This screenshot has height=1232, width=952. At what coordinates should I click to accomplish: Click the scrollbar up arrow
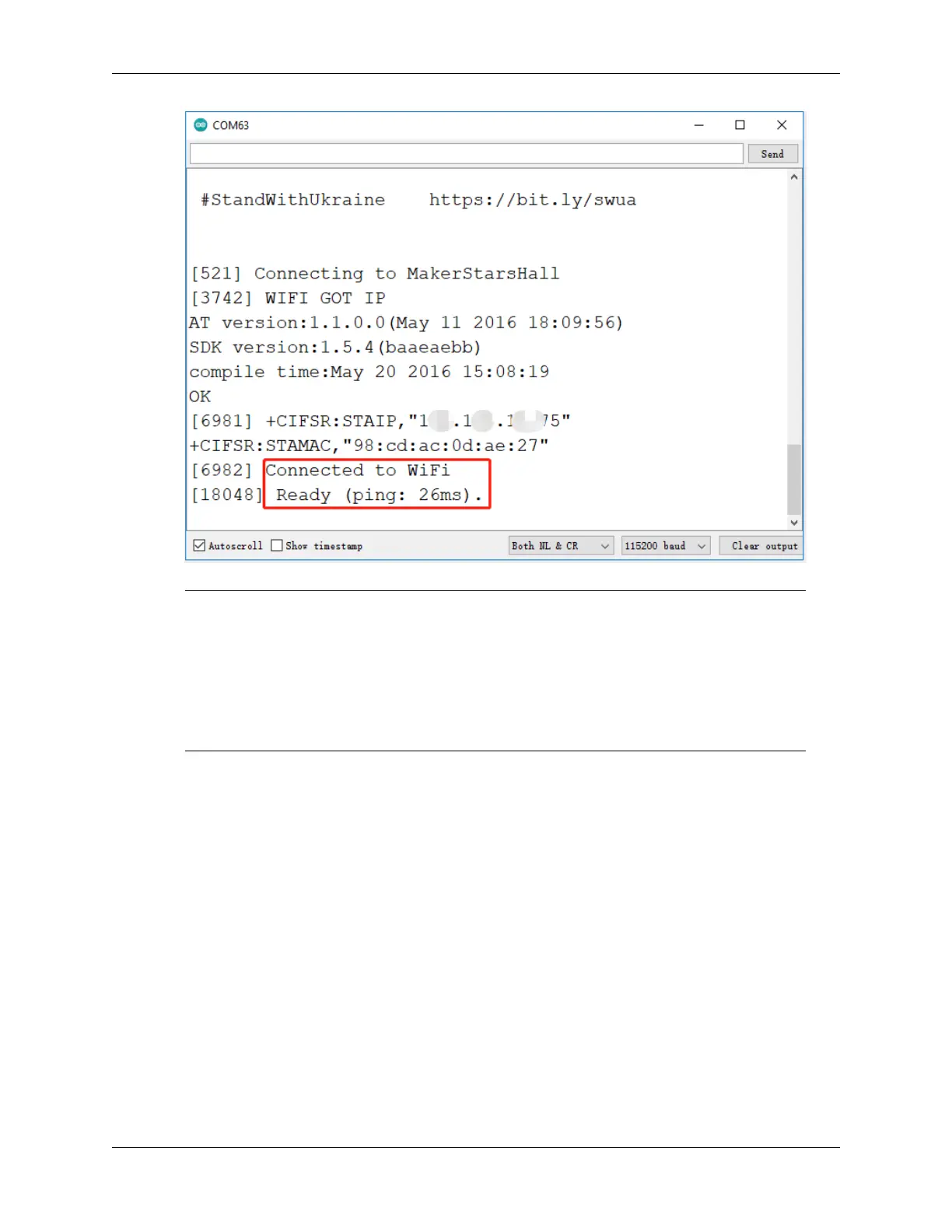794,177
